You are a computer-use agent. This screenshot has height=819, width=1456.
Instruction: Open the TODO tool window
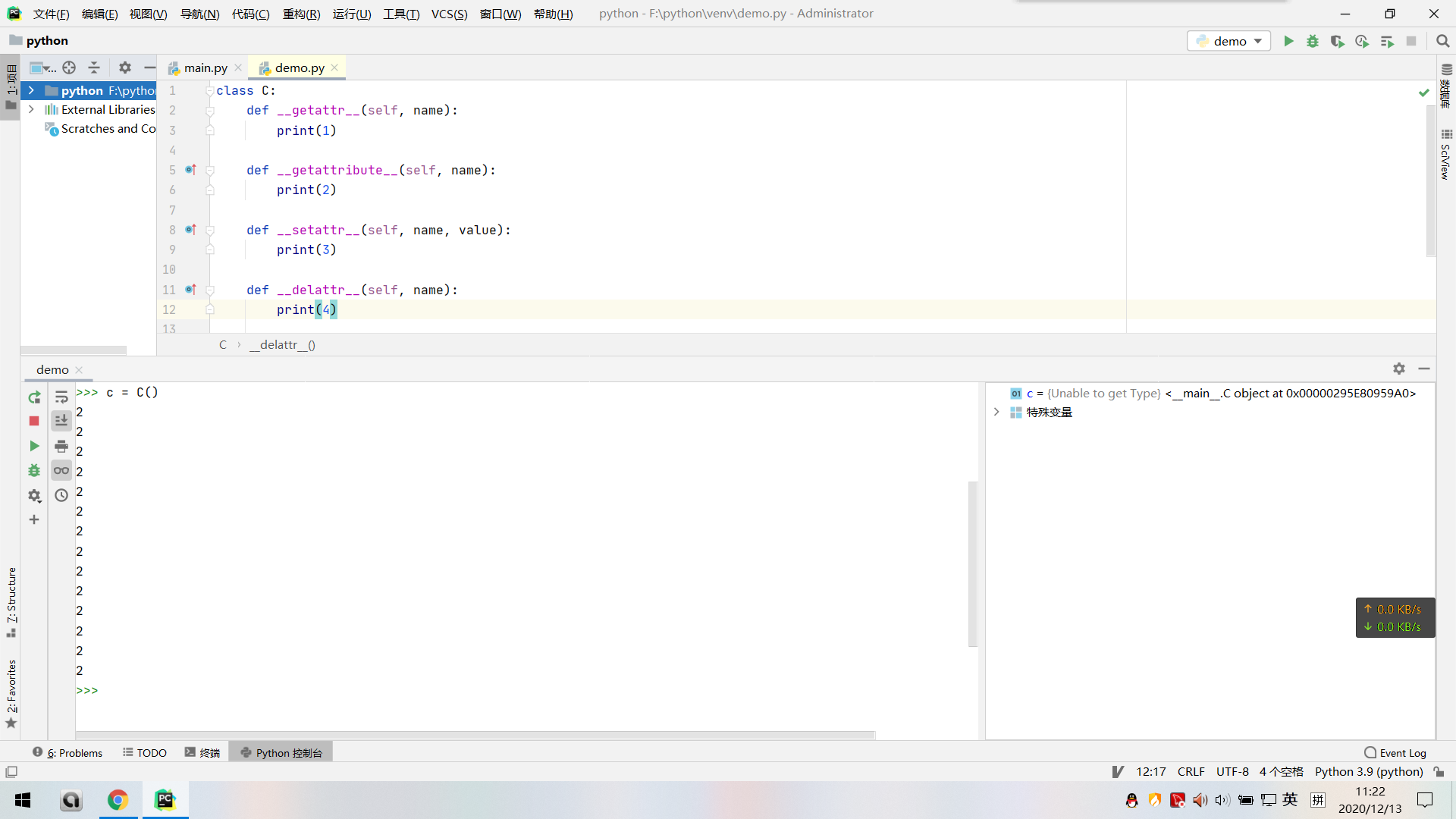[x=145, y=752]
